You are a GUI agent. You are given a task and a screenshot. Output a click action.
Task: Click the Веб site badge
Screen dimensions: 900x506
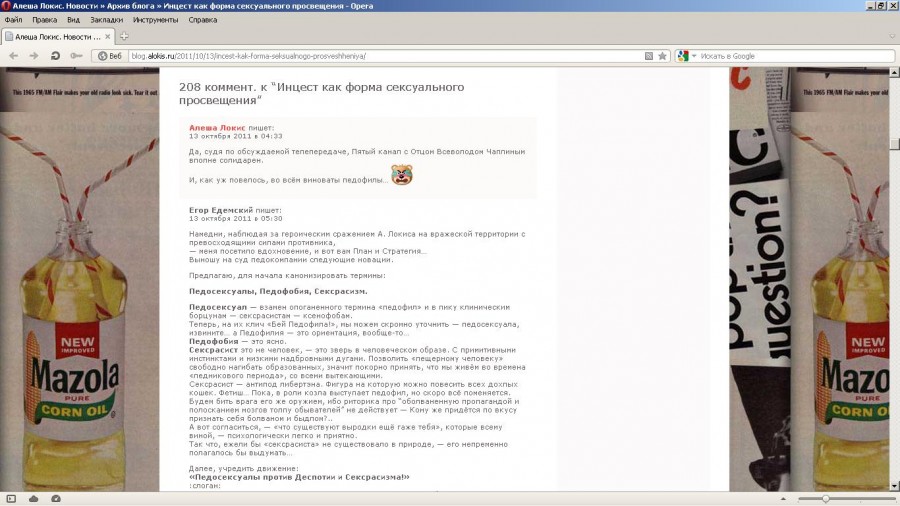click(110, 56)
